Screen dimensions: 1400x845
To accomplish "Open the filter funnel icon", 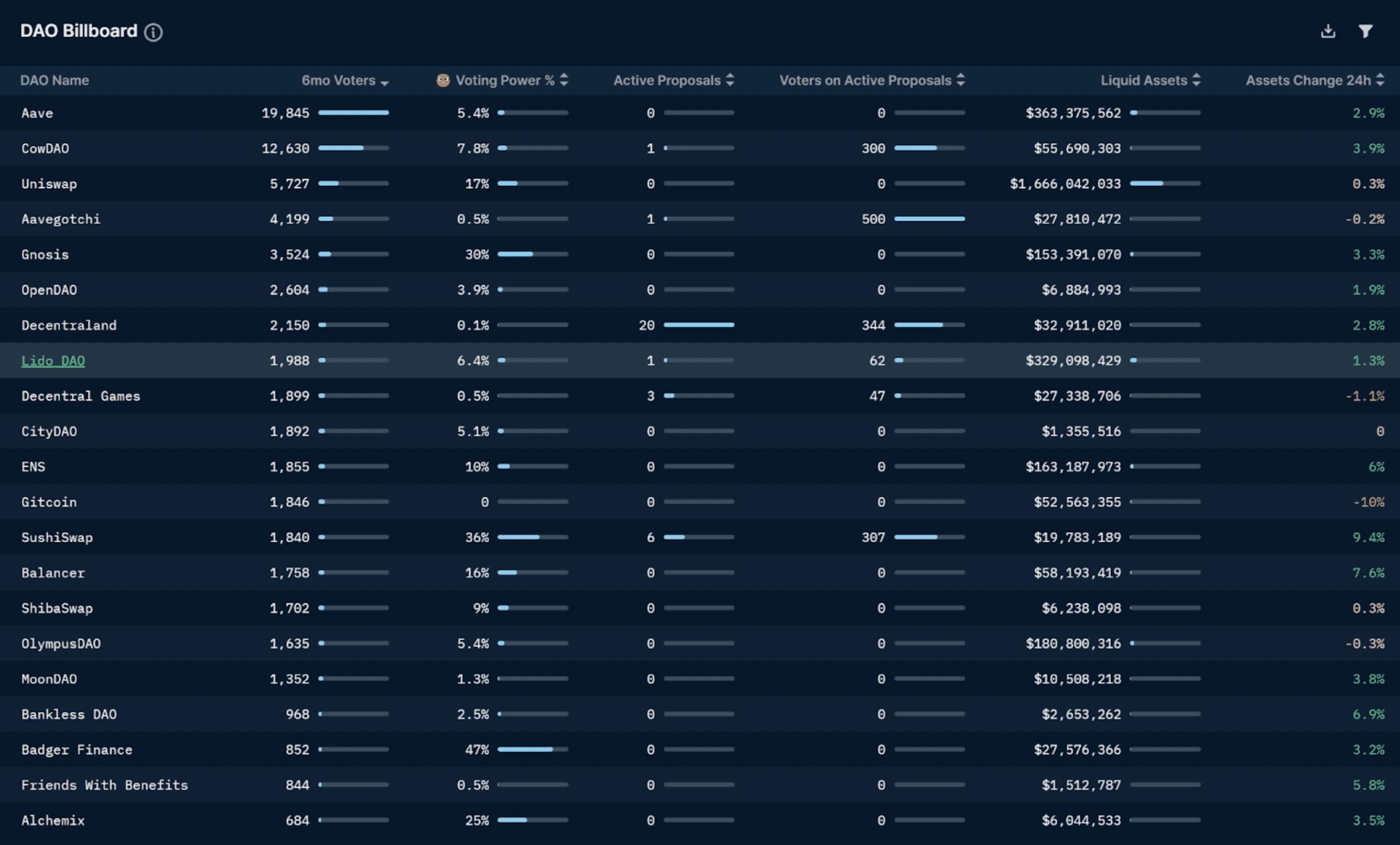I will (1365, 31).
